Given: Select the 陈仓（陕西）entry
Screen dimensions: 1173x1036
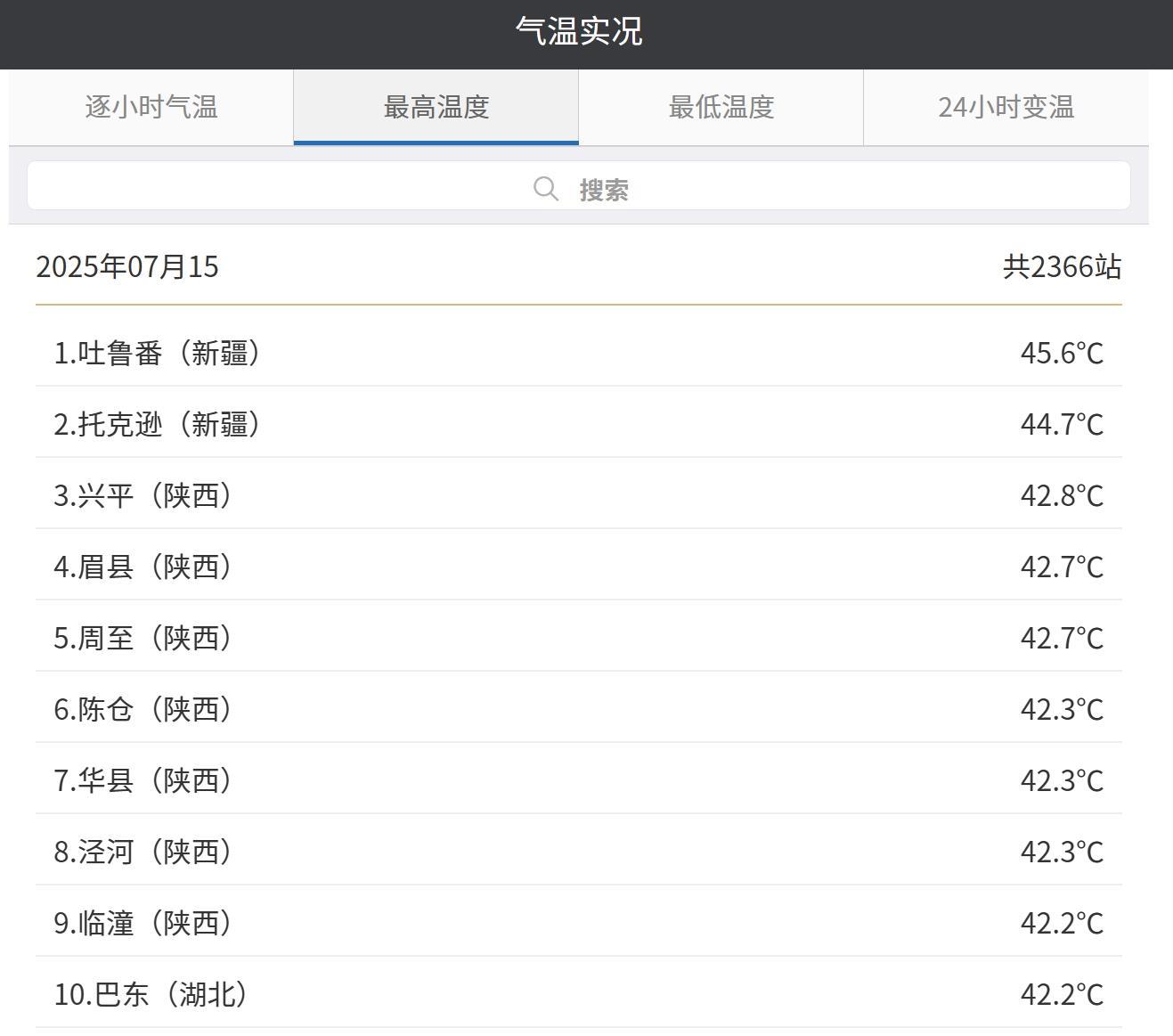Looking at the screenshot, I should 144,709.
